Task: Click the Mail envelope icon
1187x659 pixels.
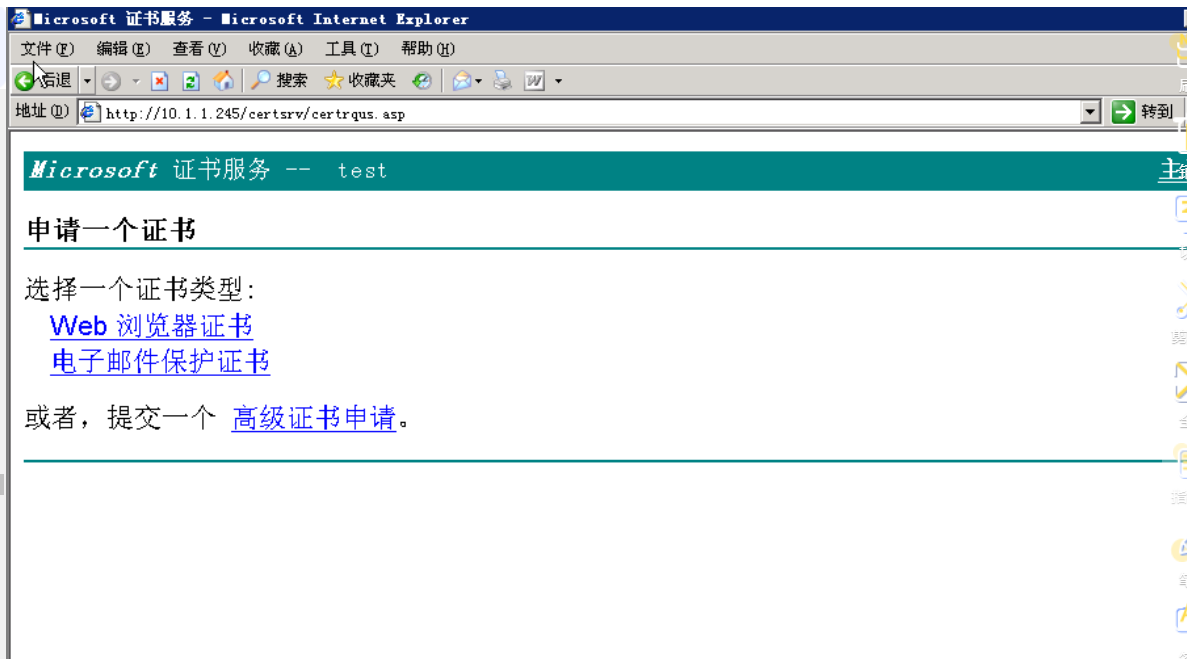Action: (461, 80)
